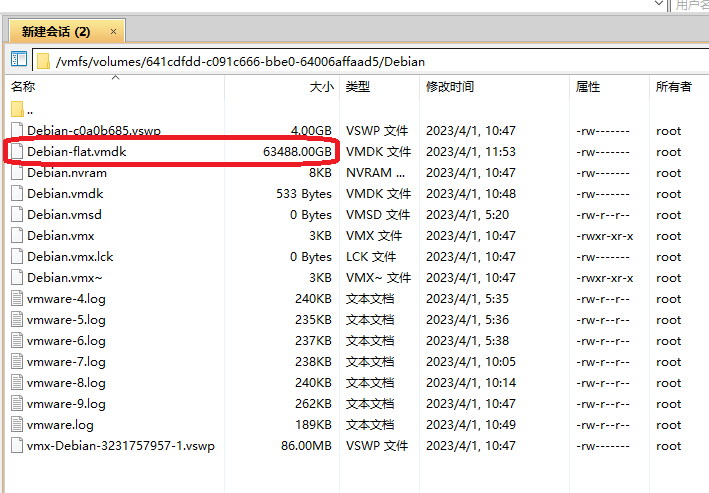Select file icon of Debian.vmdk
Viewport: 709px width, 493px height.
(x=17, y=194)
